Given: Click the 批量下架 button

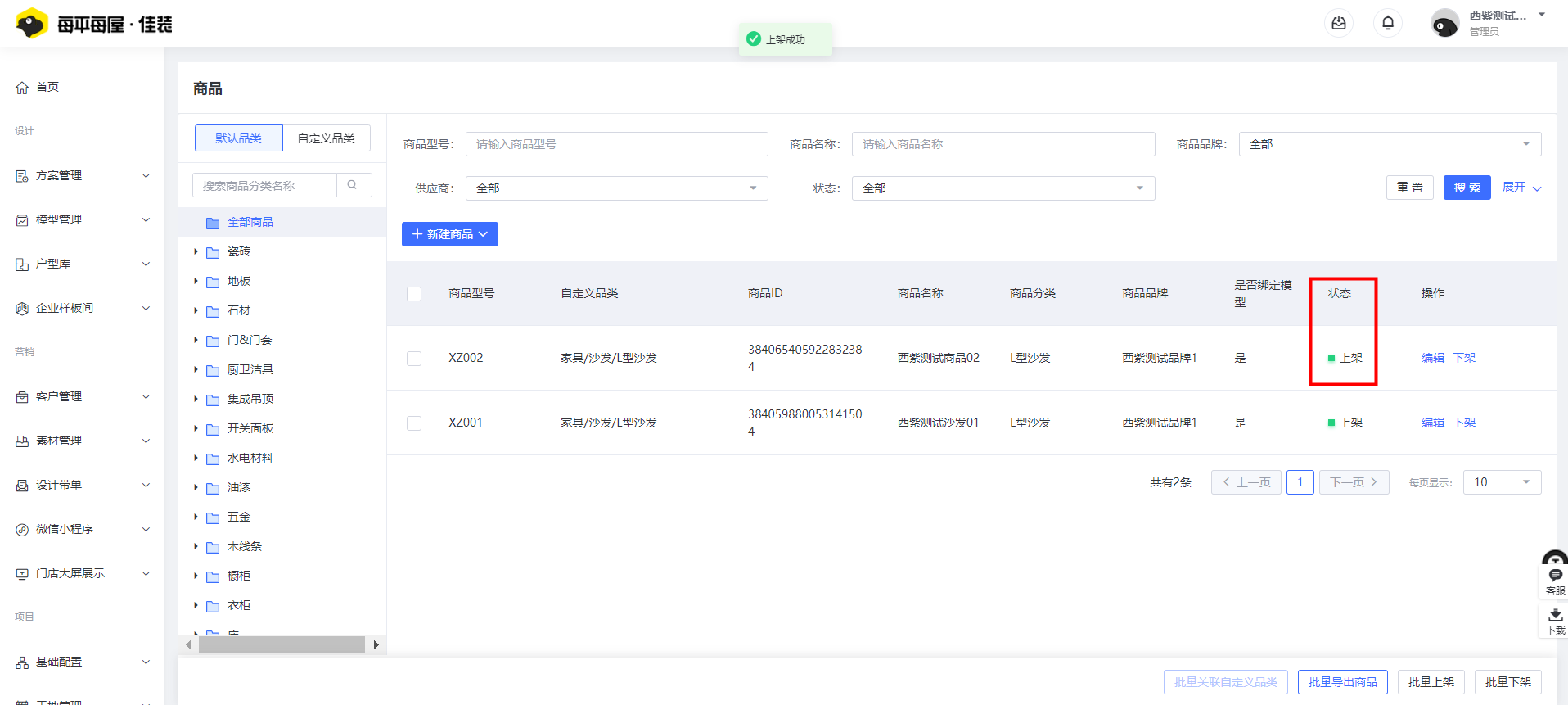Looking at the screenshot, I should (1507, 682).
